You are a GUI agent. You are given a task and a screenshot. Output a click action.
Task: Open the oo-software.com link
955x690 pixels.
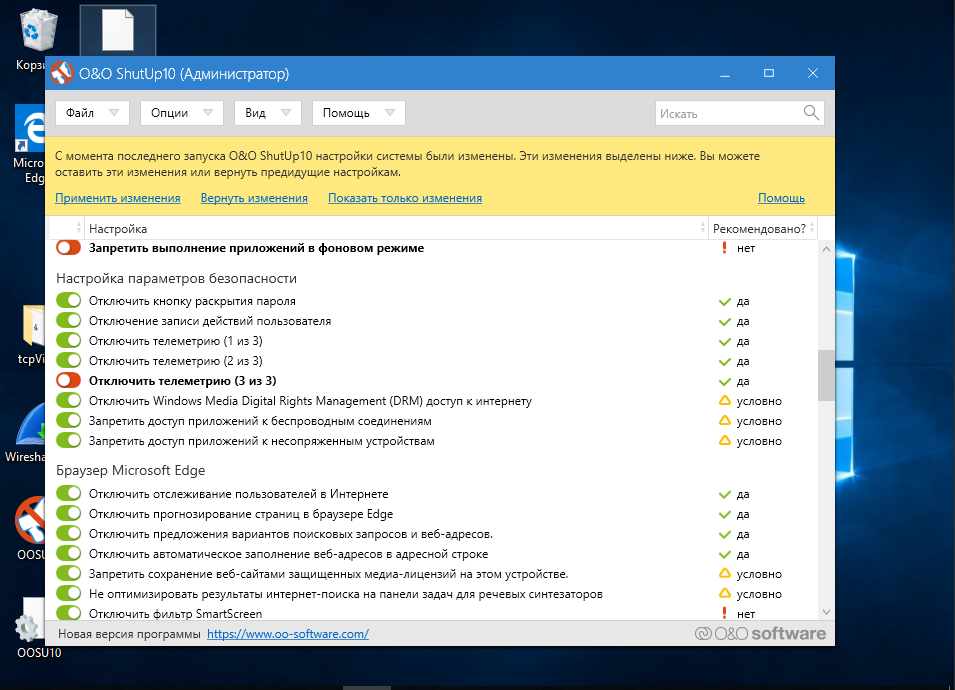pyautogui.click(x=287, y=634)
